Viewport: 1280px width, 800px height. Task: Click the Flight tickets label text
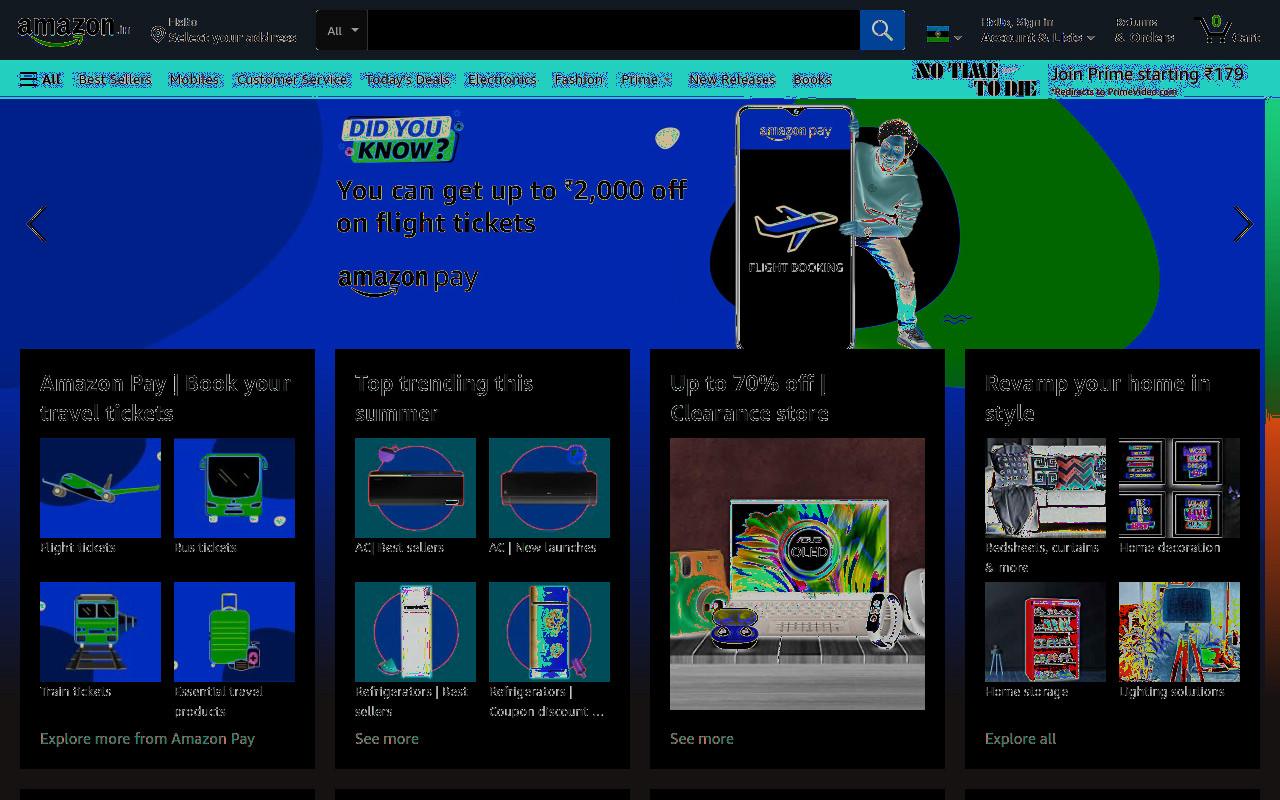click(78, 548)
